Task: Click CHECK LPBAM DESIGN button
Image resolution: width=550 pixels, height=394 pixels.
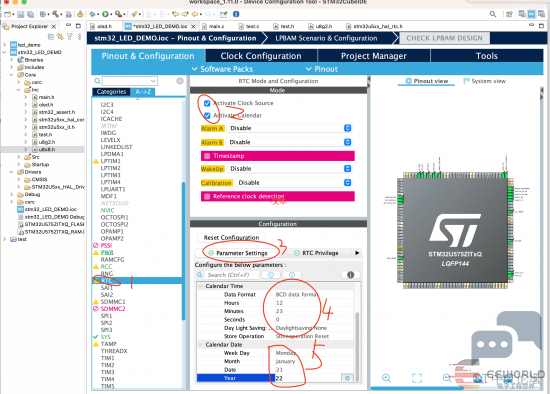Action: point(444,38)
